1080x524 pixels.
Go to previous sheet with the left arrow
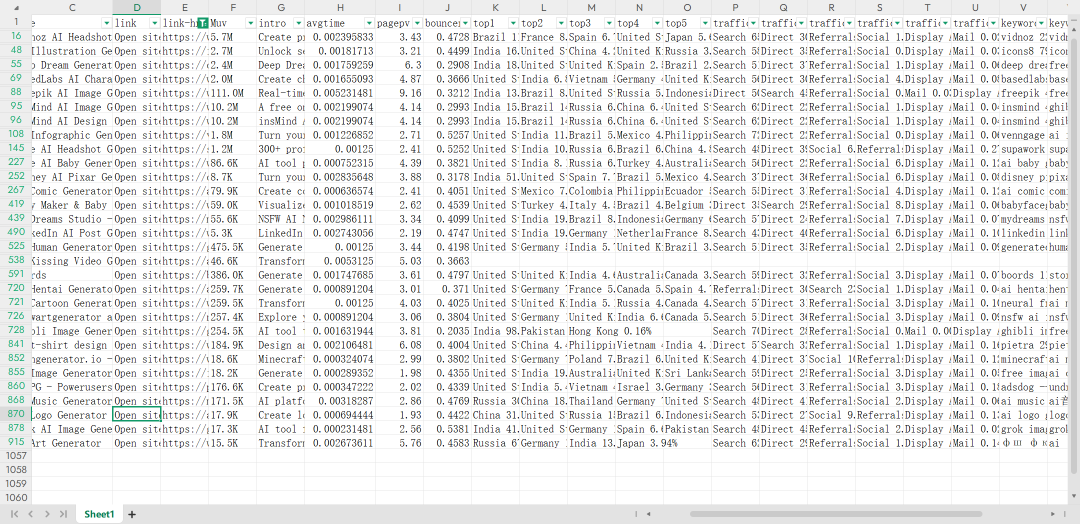point(30,514)
